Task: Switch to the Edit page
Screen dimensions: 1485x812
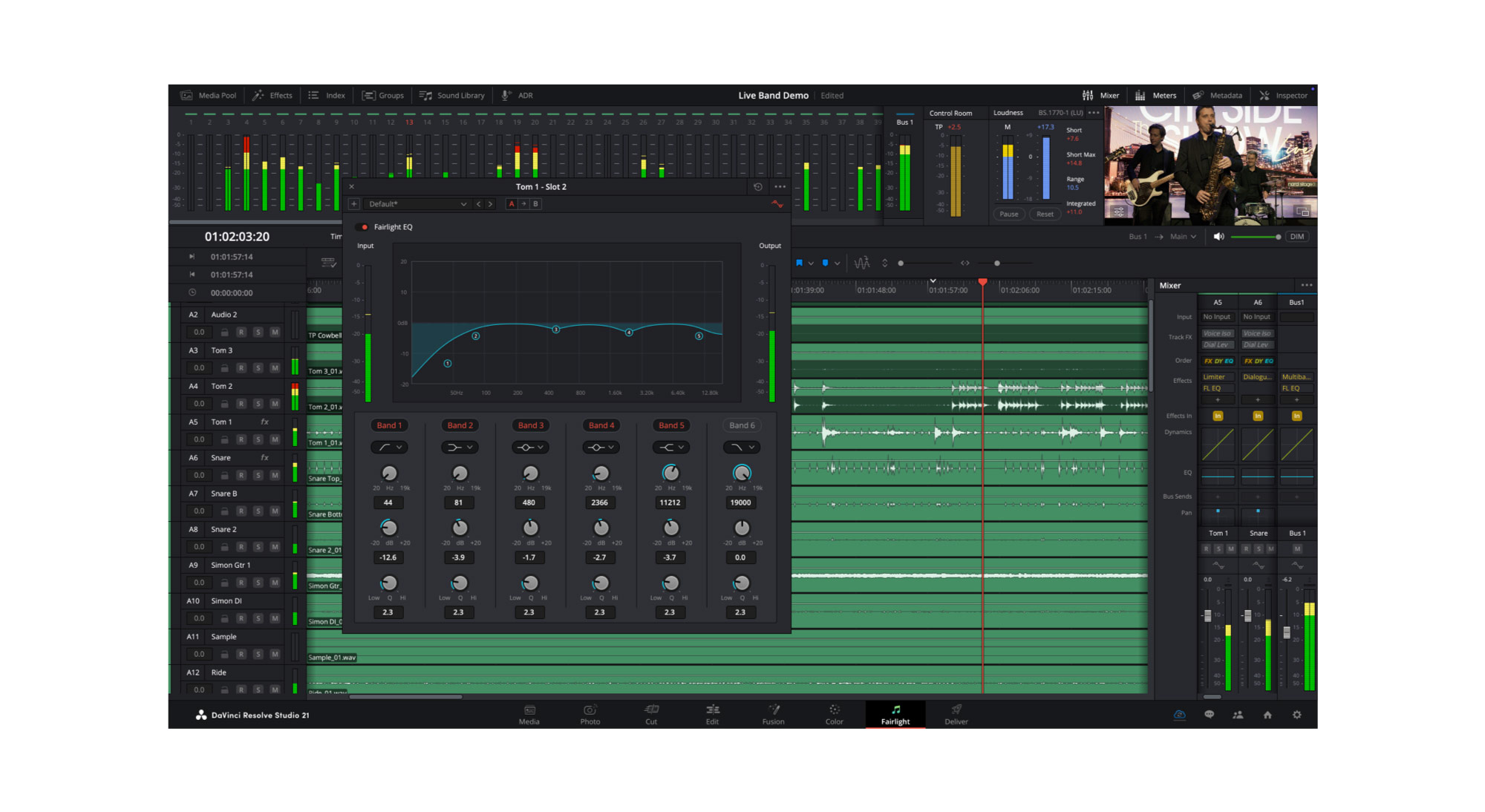Action: pyautogui.click(x=712, y=715)
